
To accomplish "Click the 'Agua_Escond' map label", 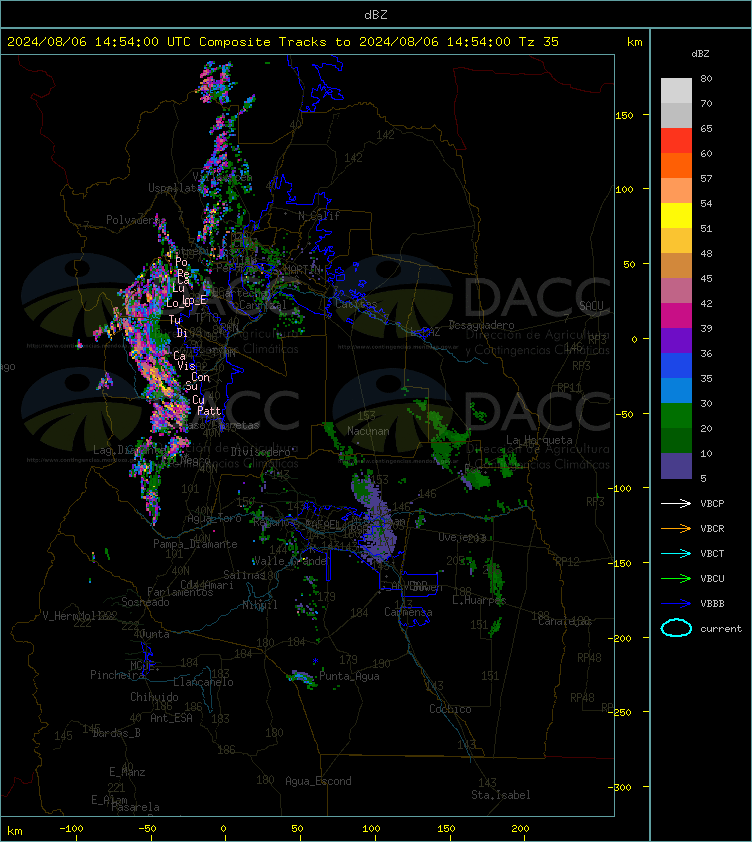I will (x=318, y=781).
